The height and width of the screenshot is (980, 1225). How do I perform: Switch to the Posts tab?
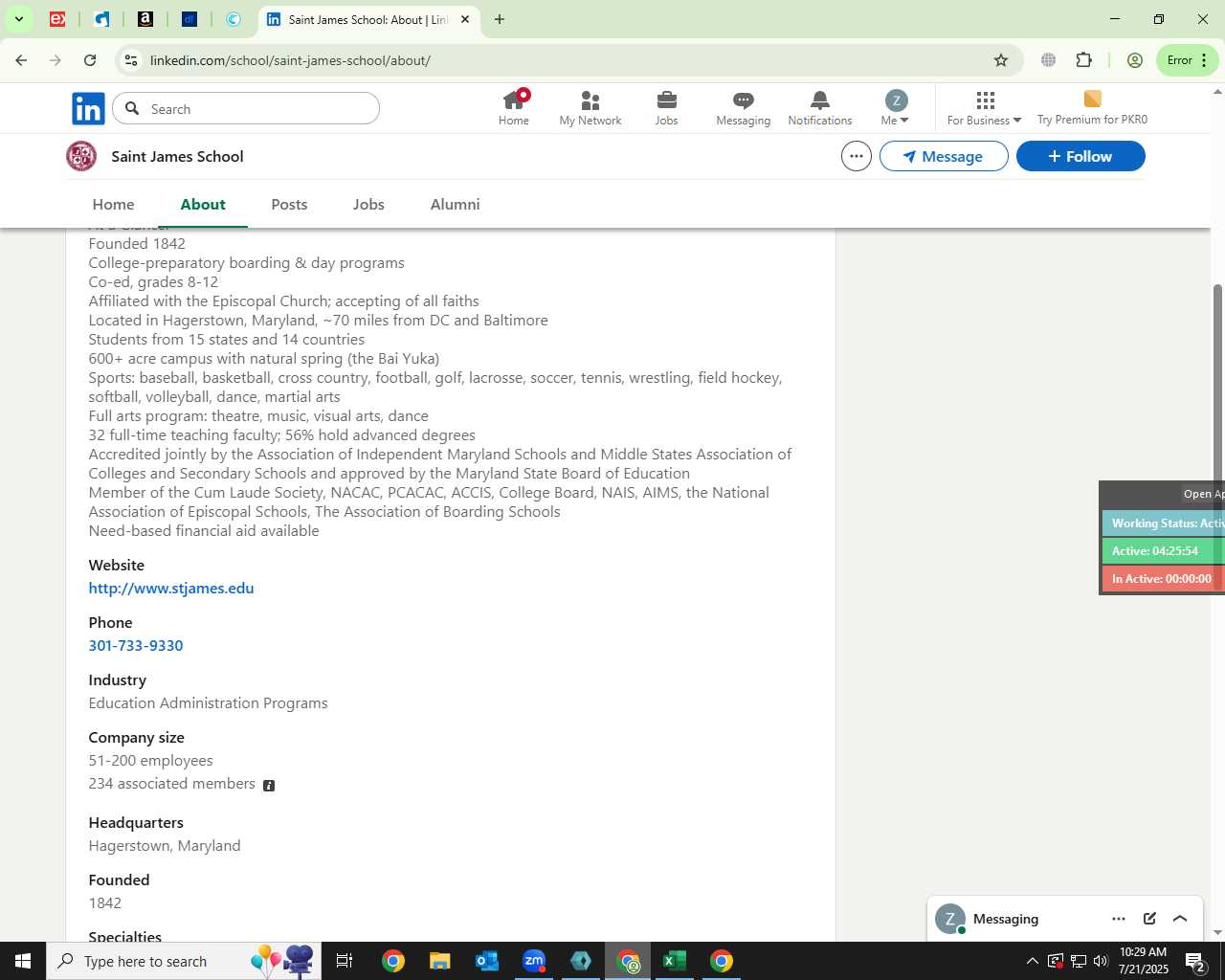(x=289, y=204)
